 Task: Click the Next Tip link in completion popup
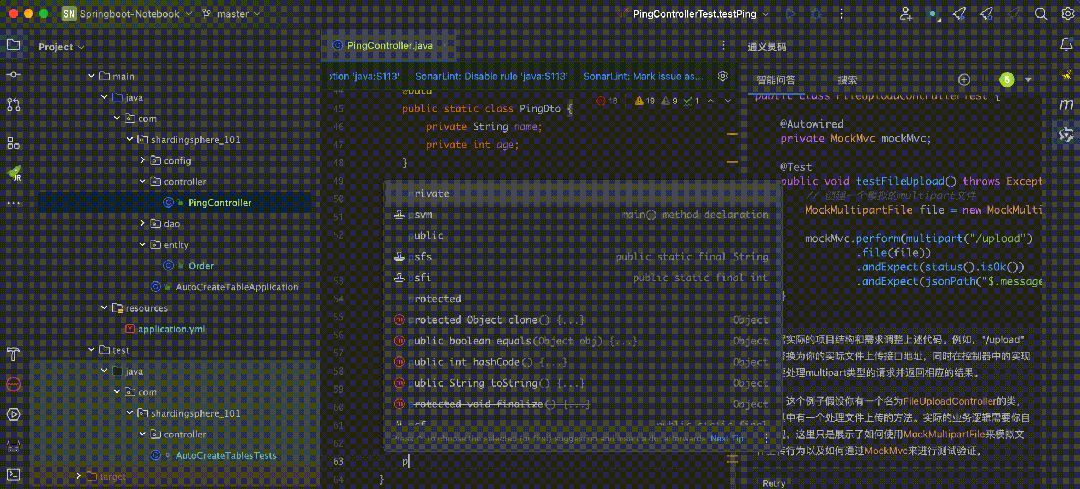pyautogui.click(x=727, y=437)
